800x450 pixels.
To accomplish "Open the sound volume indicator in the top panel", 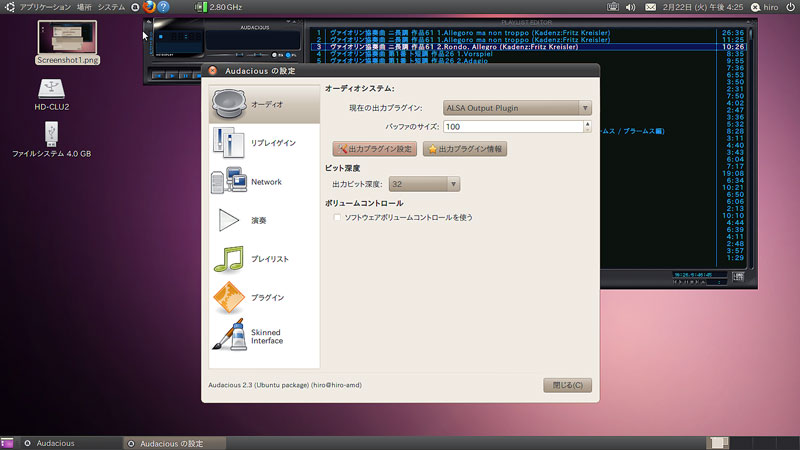I will pyautogui.click(x=631, y=7).
